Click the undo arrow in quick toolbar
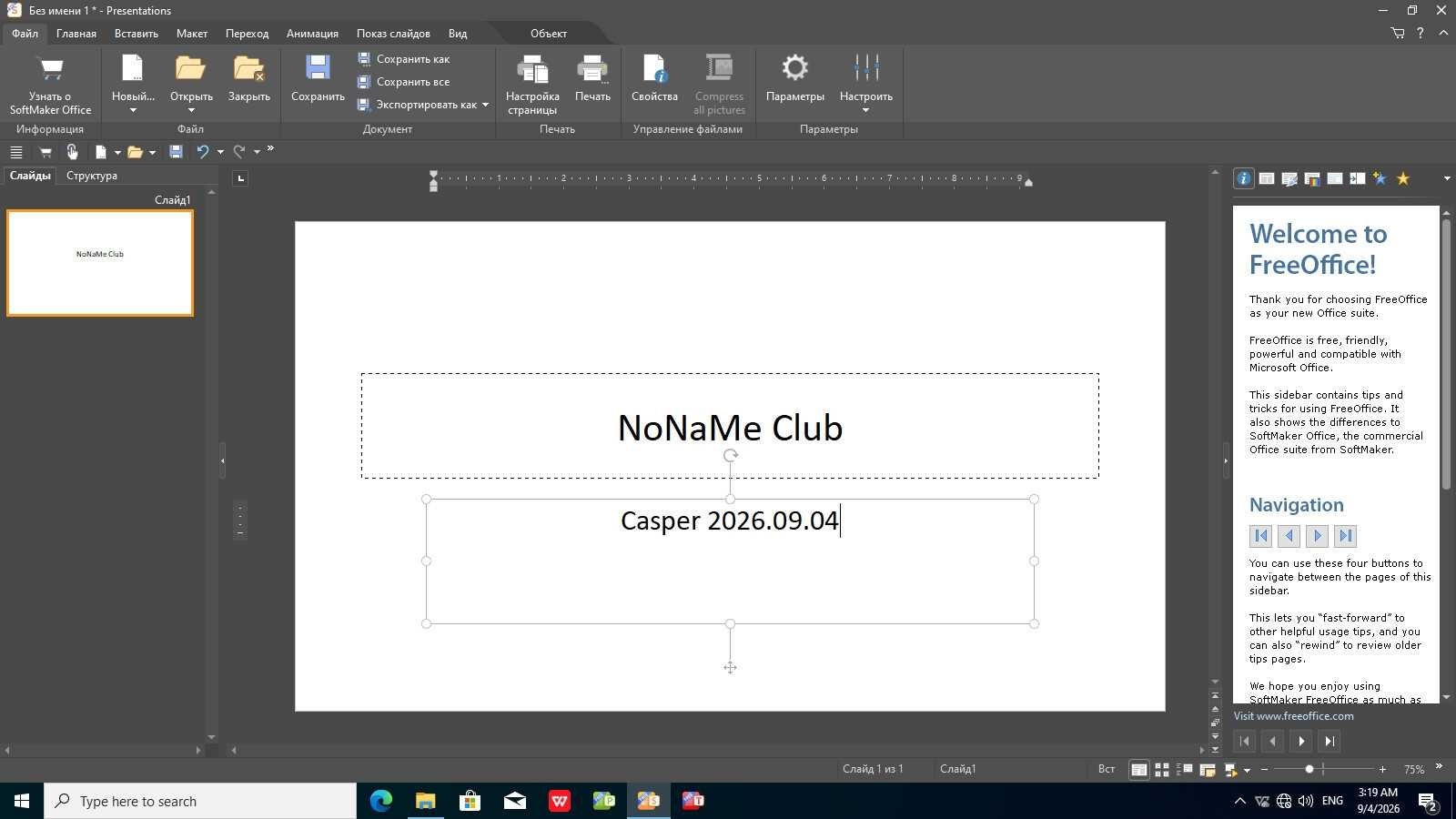Screen dimensions: 1456x819 click(x=203, y=152)
